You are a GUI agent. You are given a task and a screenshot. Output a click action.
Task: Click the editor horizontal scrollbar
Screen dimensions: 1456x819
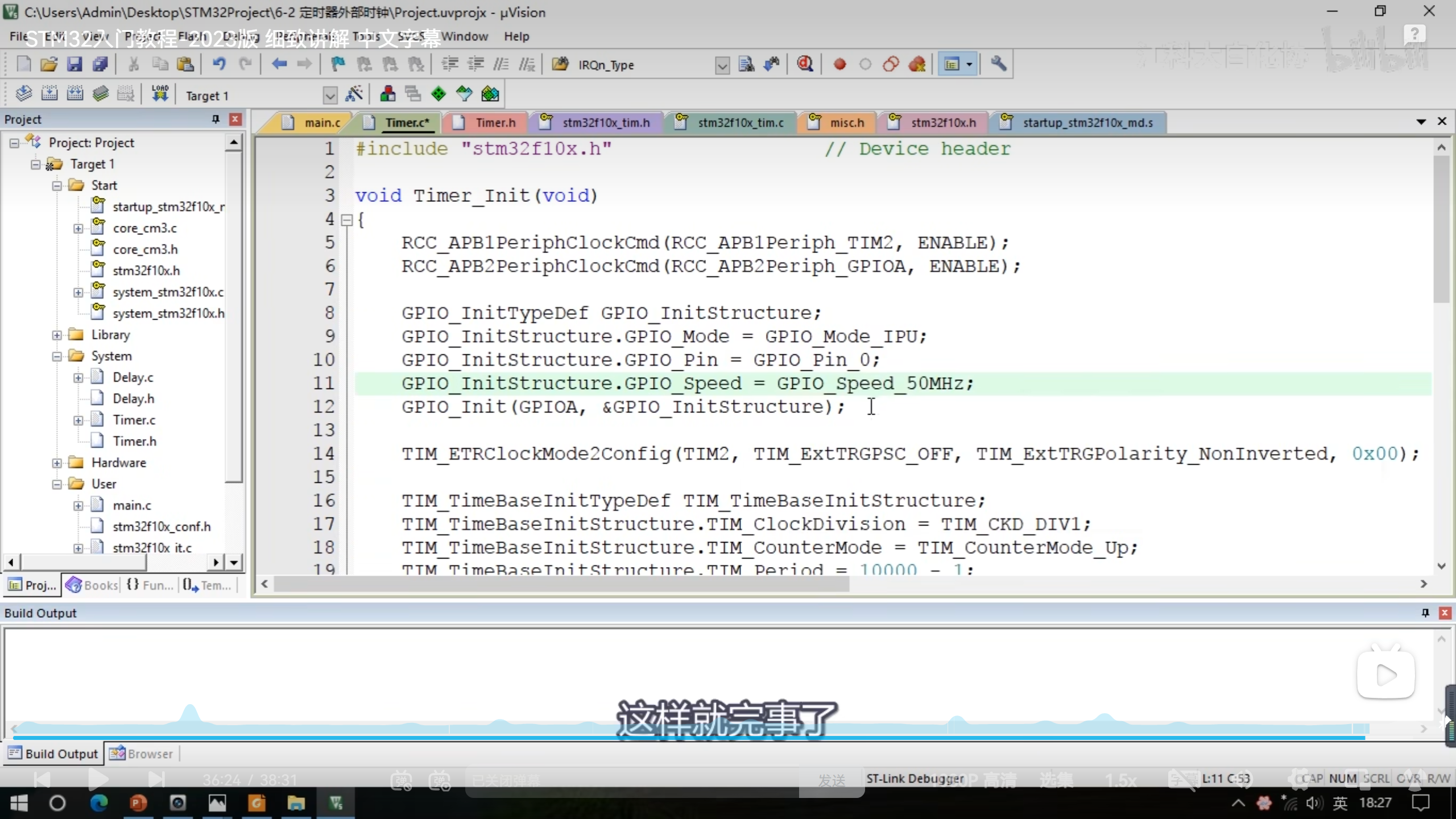click(x=561, y=584)
